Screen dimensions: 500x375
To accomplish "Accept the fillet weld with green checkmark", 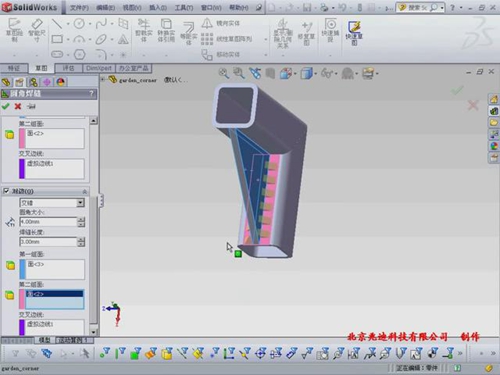I will pos(5,106).
